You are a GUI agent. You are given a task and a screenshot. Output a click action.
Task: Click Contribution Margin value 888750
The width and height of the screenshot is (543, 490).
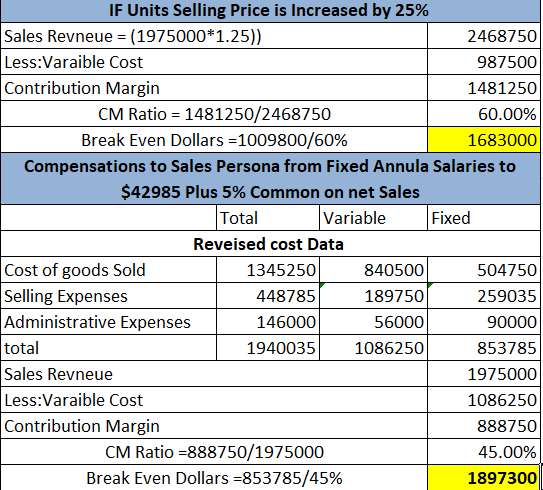pyautogui.click(x=484, y=426)
